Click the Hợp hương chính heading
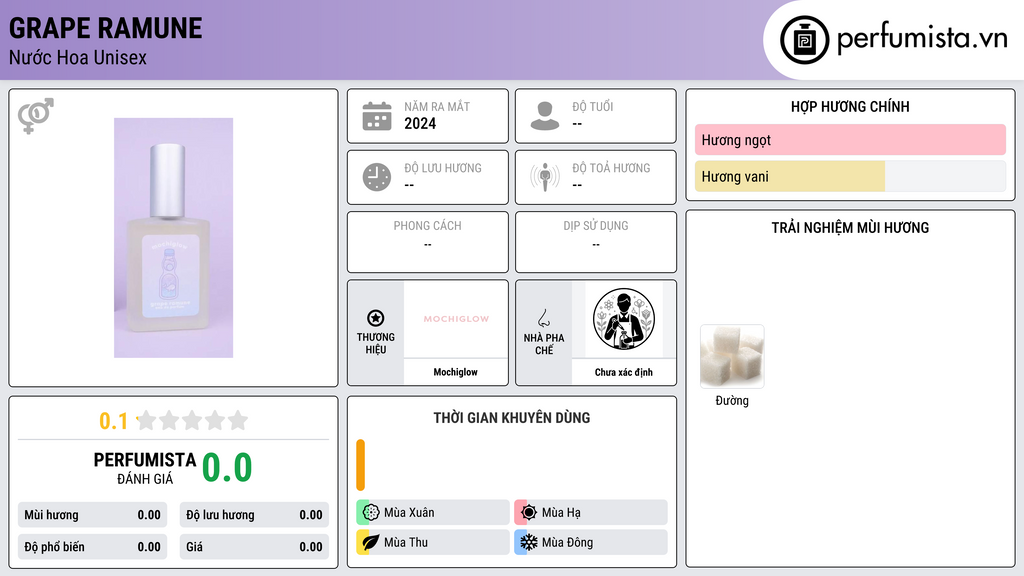 850,106
